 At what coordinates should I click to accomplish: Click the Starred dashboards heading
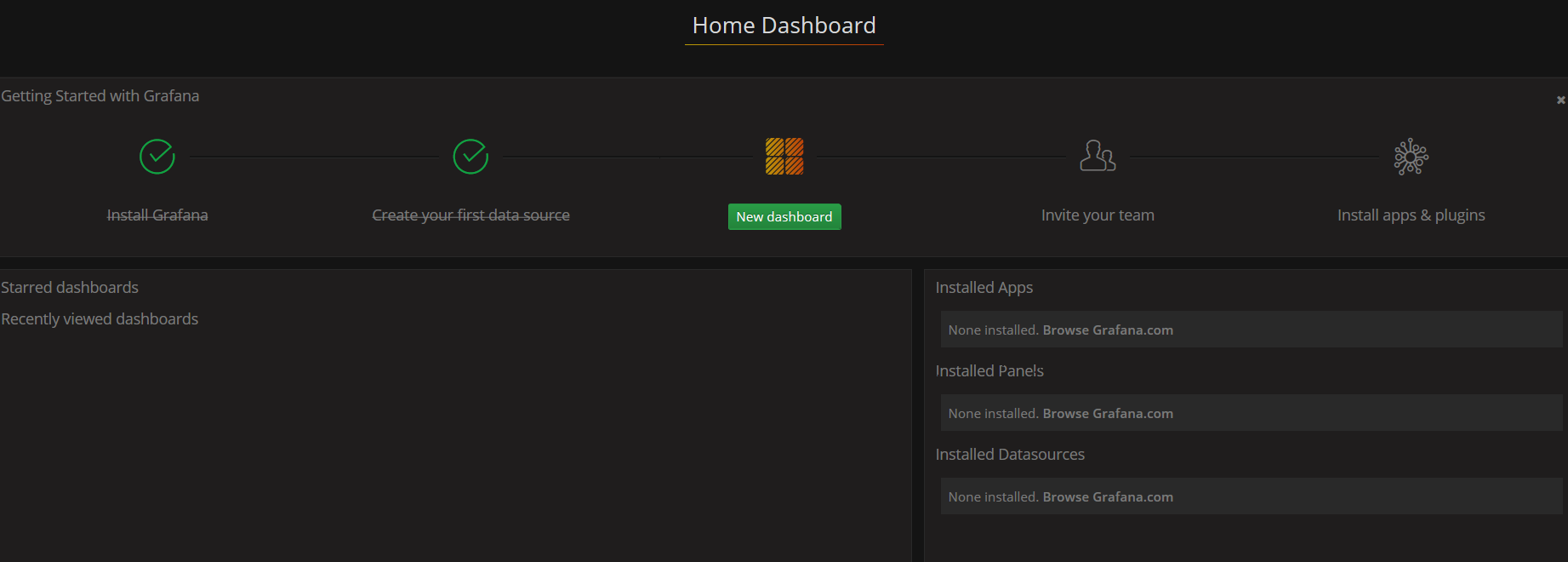click(x=70, y=288)
